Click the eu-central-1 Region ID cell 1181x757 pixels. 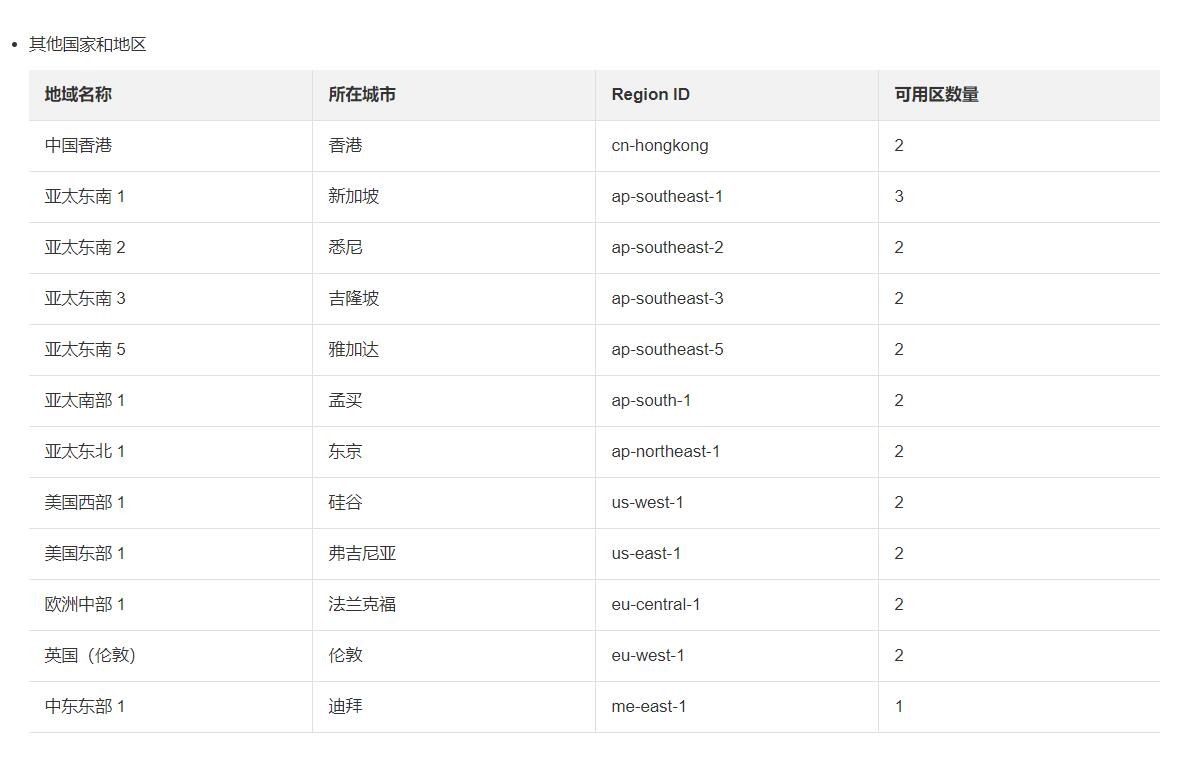coord(655,604)
